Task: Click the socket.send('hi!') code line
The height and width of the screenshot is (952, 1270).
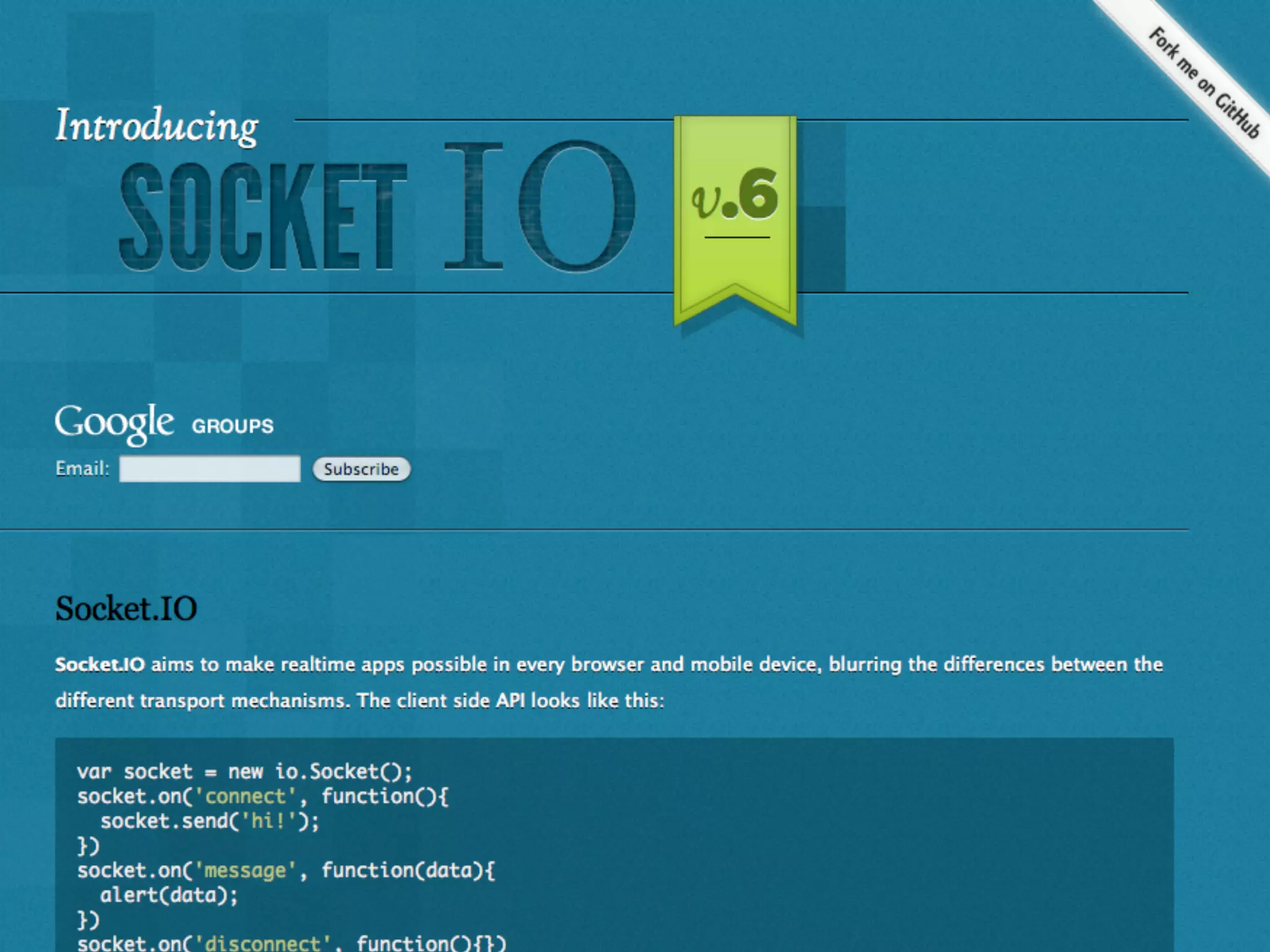Action: pos(210,821)
